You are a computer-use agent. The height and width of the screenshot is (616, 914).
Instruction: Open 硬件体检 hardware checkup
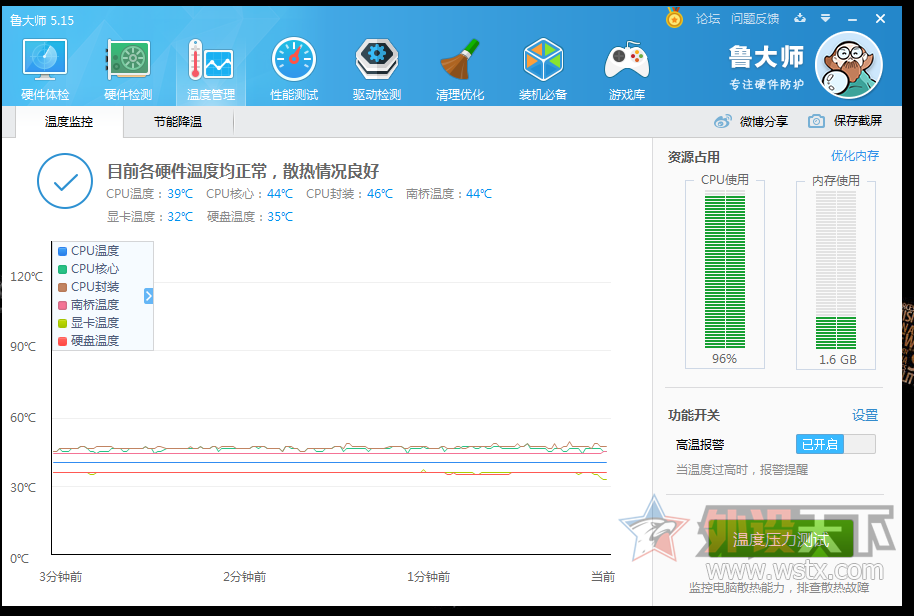[x=45, y=69]
